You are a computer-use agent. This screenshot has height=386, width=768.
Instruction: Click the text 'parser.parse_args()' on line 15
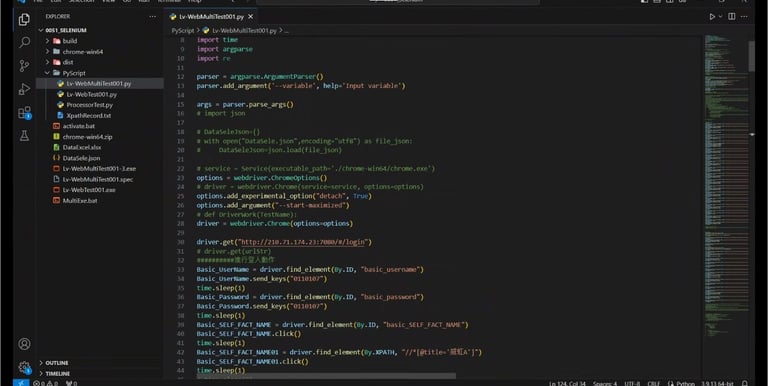point(258,104)
